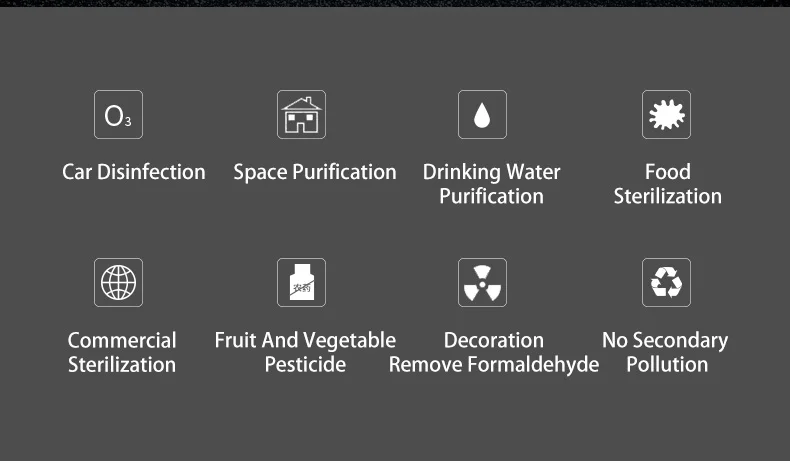Screen dimensions: 790x463
Task: Click the Car Disinfection label
Action: click(x=134, y=172)
